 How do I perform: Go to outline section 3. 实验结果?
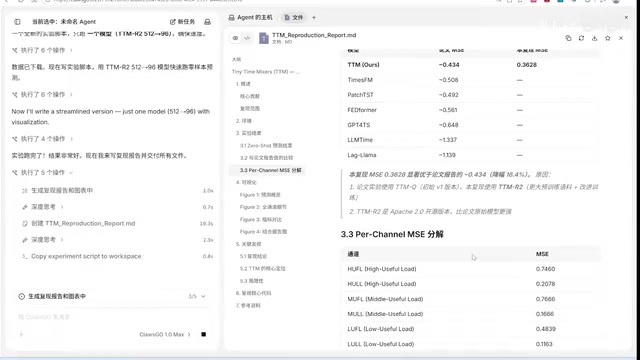click(248, 133)
